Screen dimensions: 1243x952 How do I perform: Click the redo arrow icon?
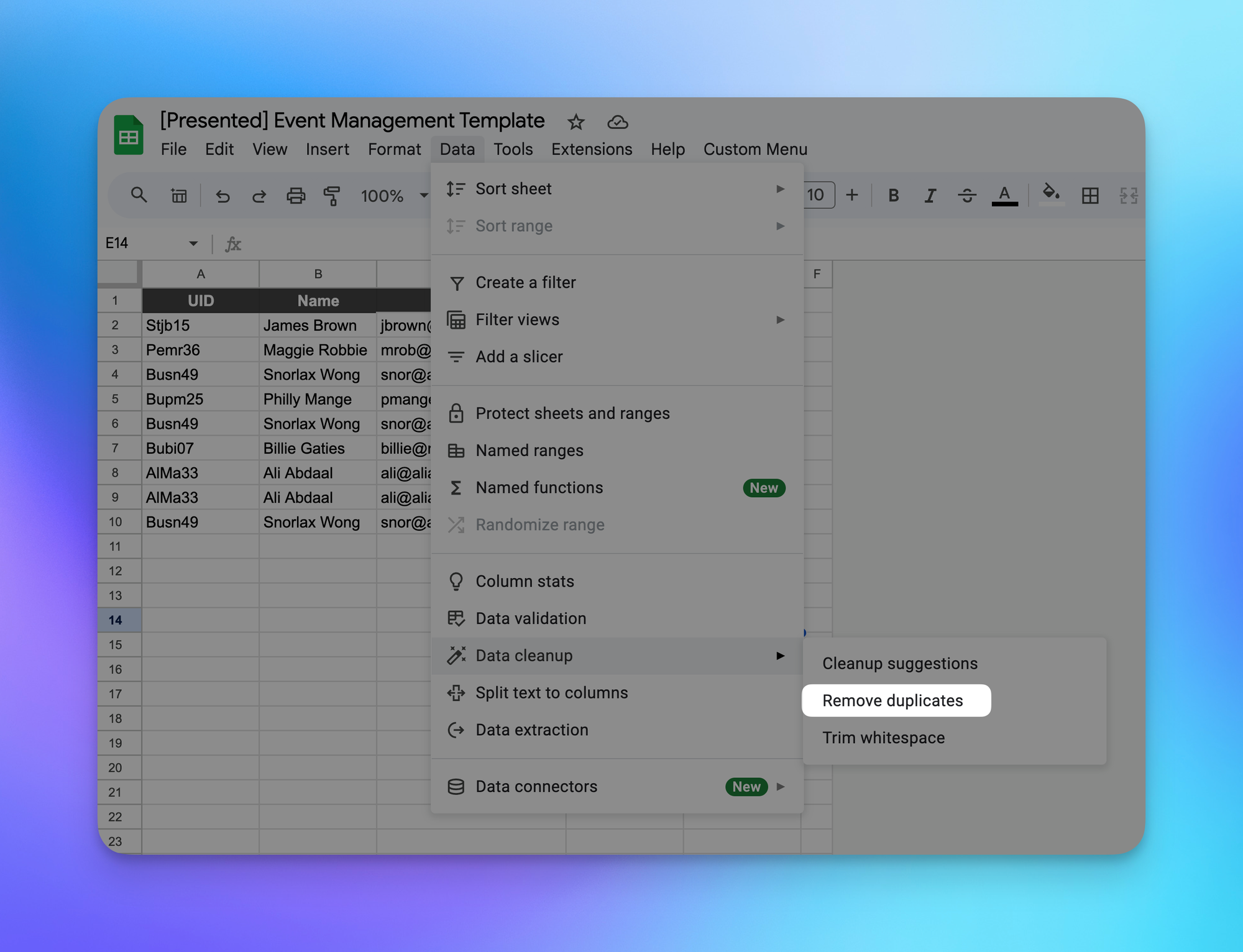coord(259,196)
